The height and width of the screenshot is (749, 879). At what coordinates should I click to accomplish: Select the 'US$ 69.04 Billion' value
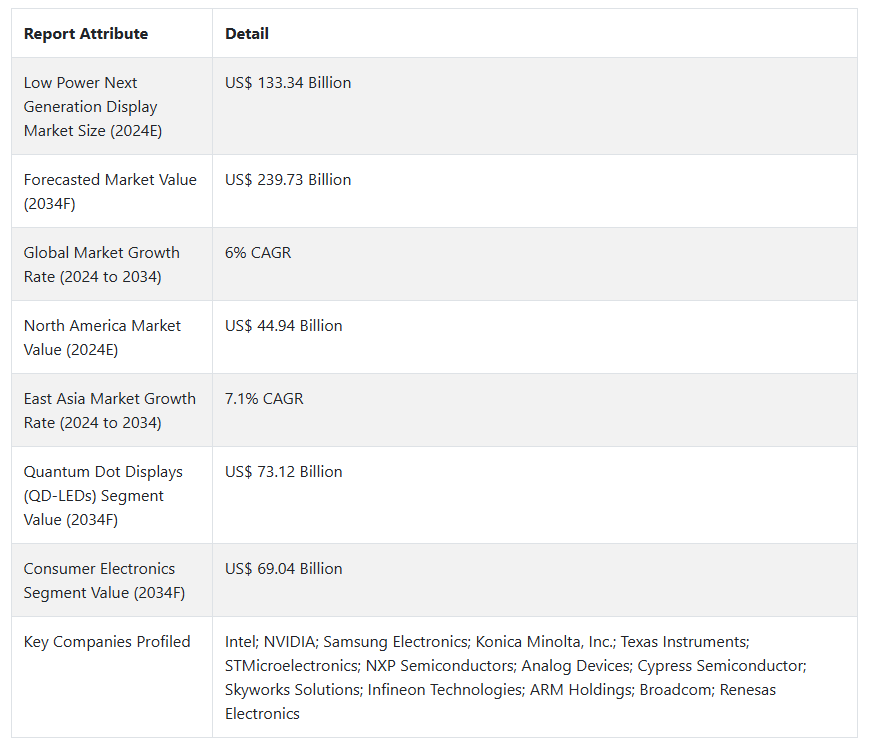tap(284, 569)
